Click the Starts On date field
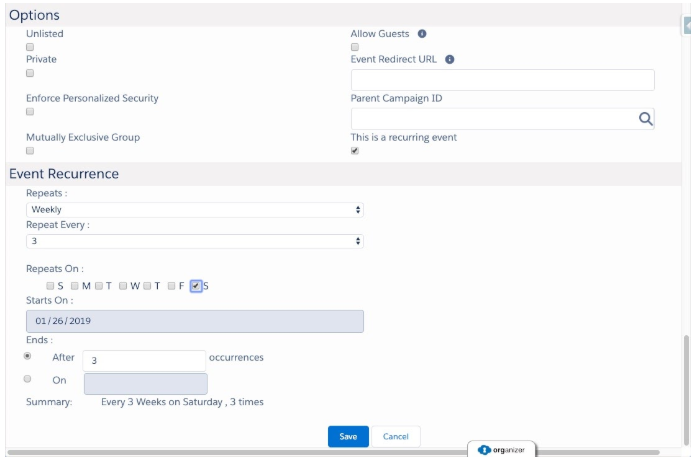 (195, 321)
